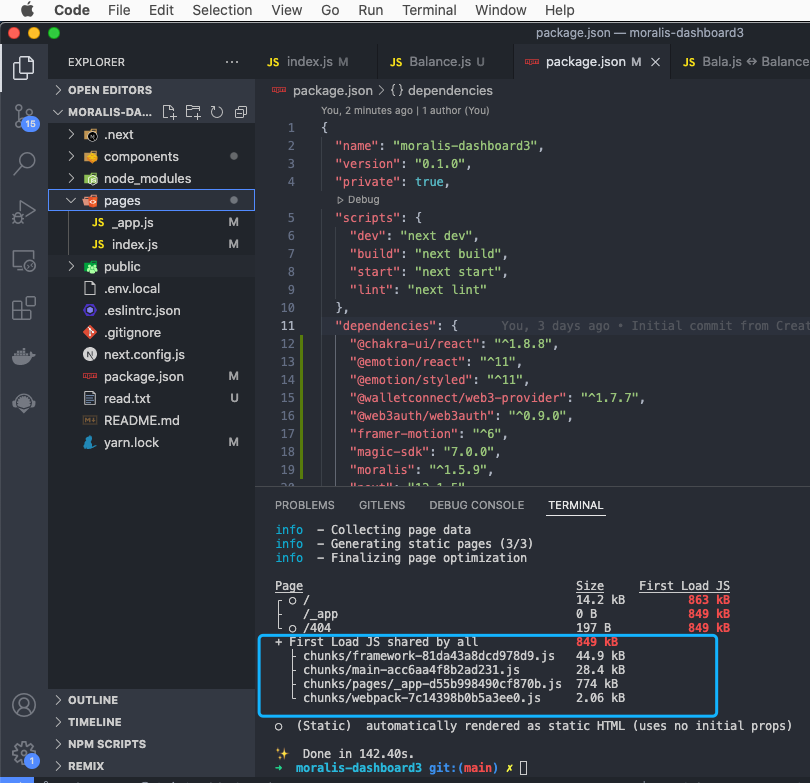Click the New File icon in Explorer
Image resolution: width=810 pixels, height=783 pixels.
[169, 112]
